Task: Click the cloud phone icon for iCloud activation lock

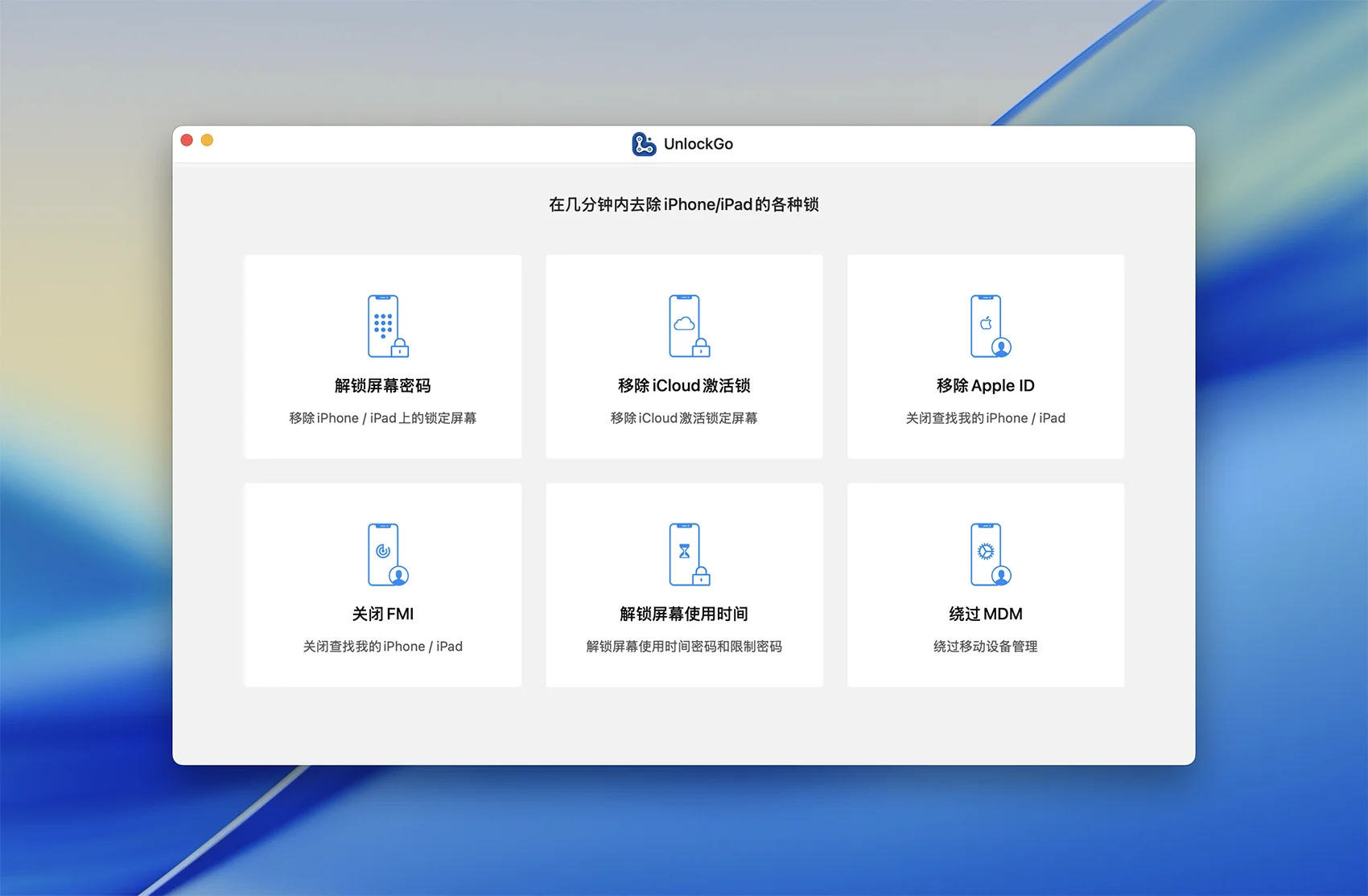Action: [x=688, y=327]
